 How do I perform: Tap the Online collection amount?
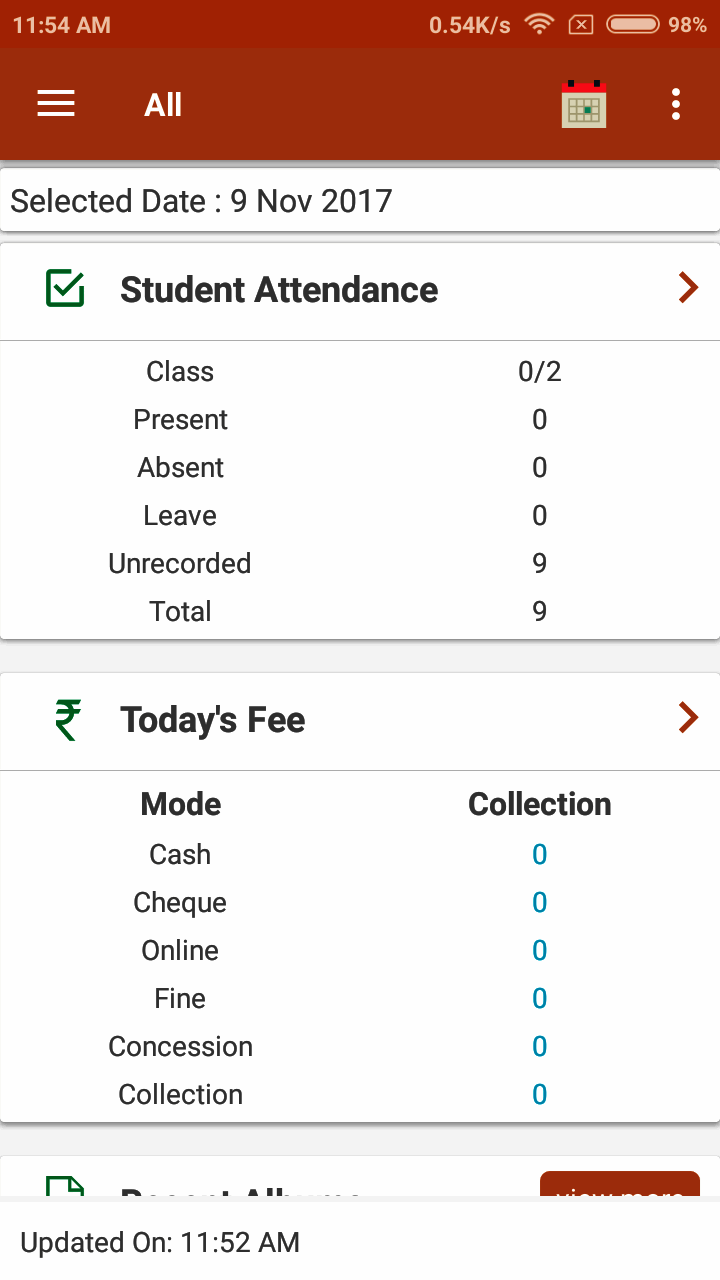pos(539,951)
